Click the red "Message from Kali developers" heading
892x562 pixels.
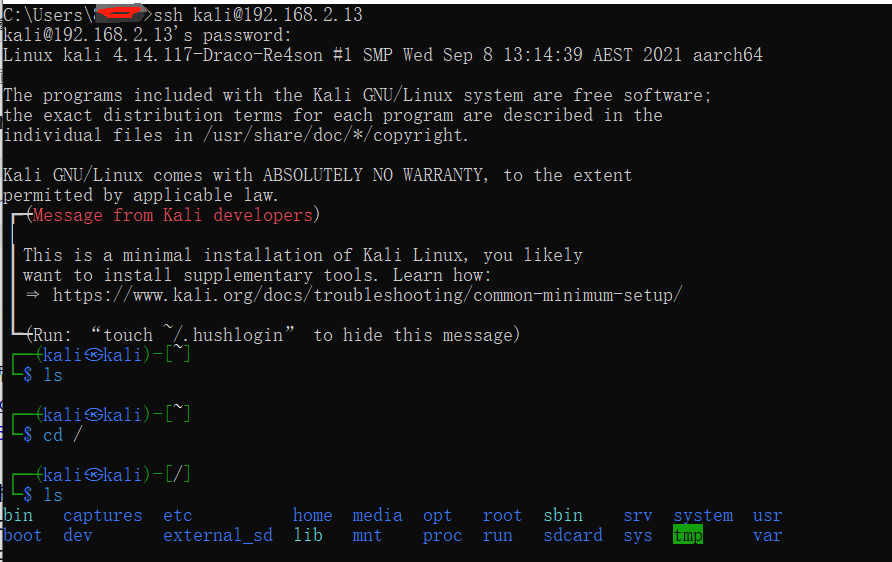[172, 215]
